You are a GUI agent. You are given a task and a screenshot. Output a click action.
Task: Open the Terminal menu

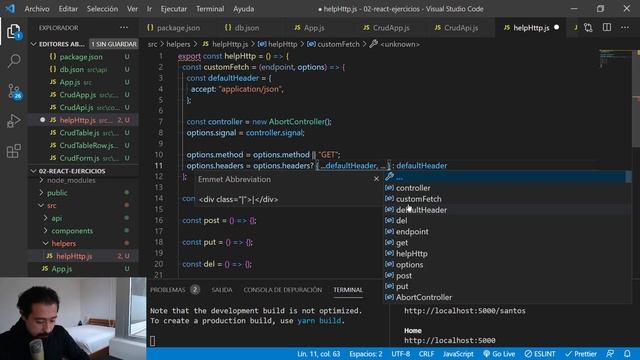[210, 9]
